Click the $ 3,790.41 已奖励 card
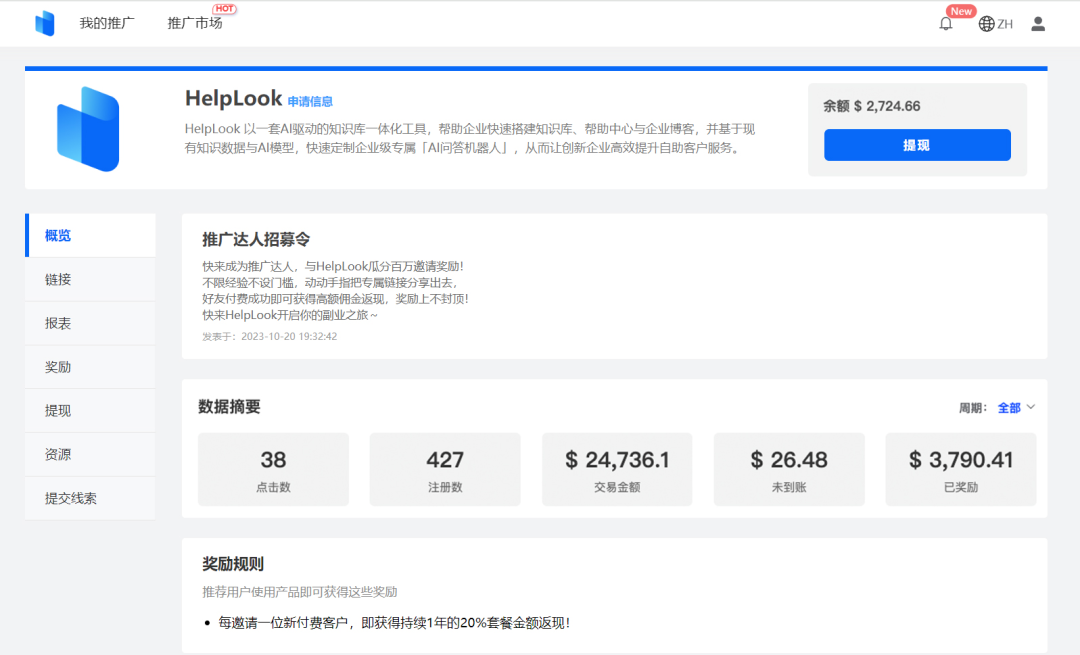Screen dimensions: 1080x655 coord(961,469)
